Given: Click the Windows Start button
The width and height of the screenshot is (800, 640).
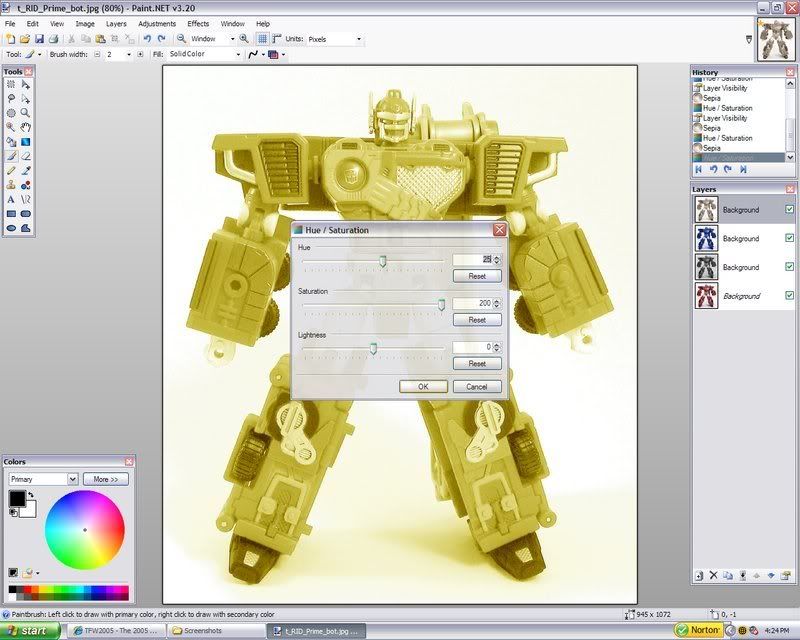Looking at the screenshot, I should 30,631.
